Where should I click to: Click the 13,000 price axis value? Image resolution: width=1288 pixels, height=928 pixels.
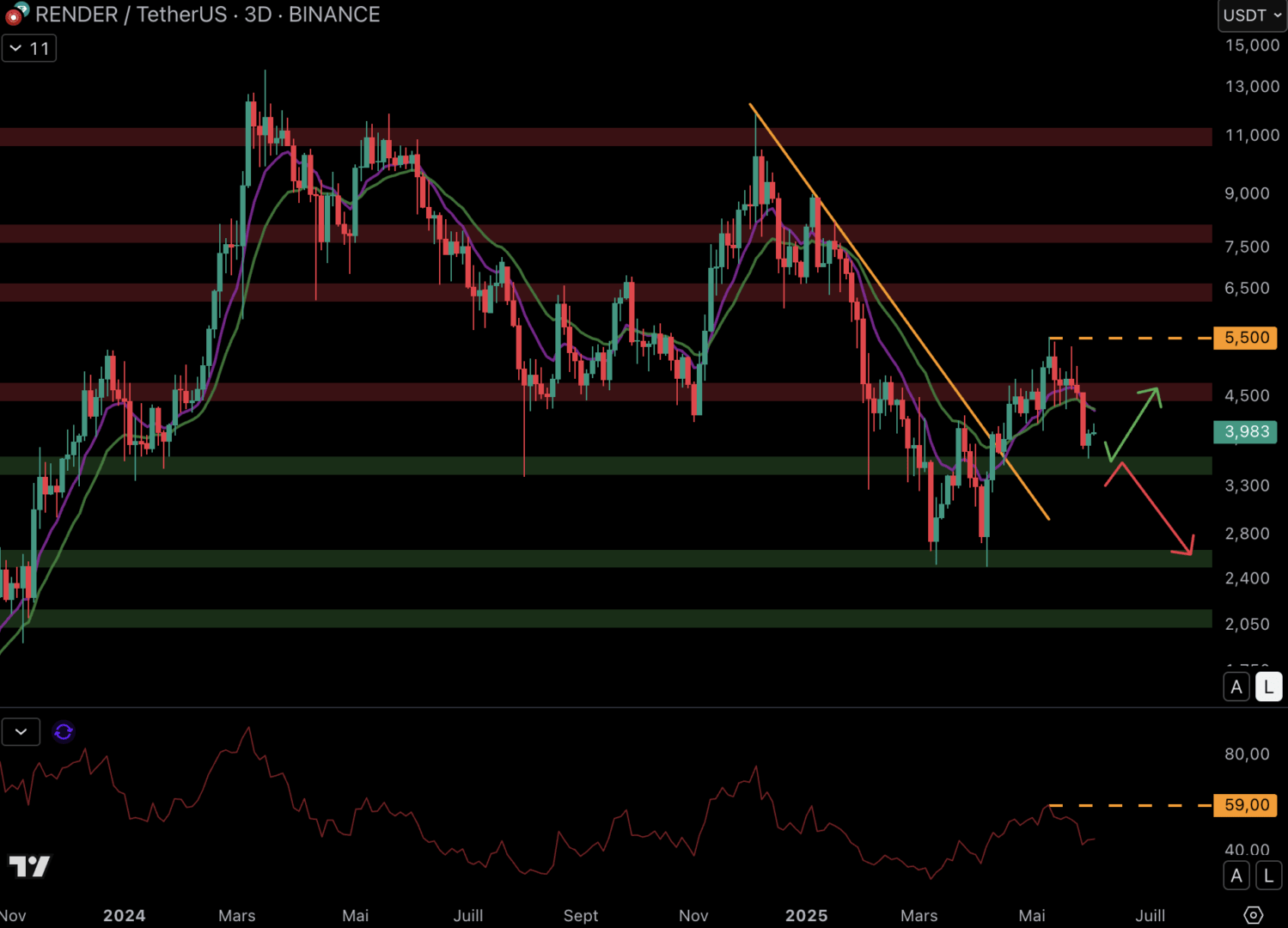click(x=1252, y=86)
